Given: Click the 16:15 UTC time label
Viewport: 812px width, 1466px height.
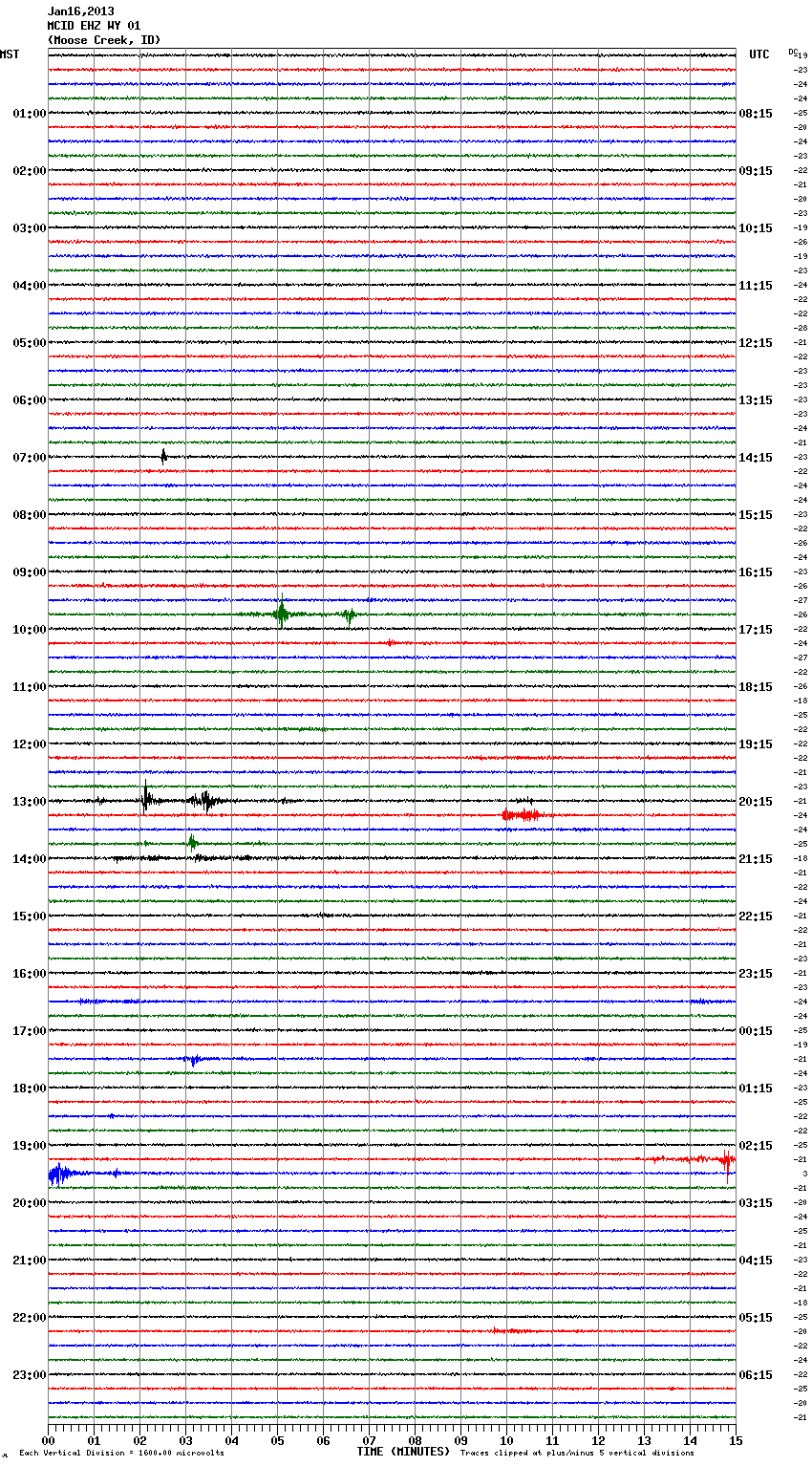Looking at the screenshot, I should pos(756,572).
